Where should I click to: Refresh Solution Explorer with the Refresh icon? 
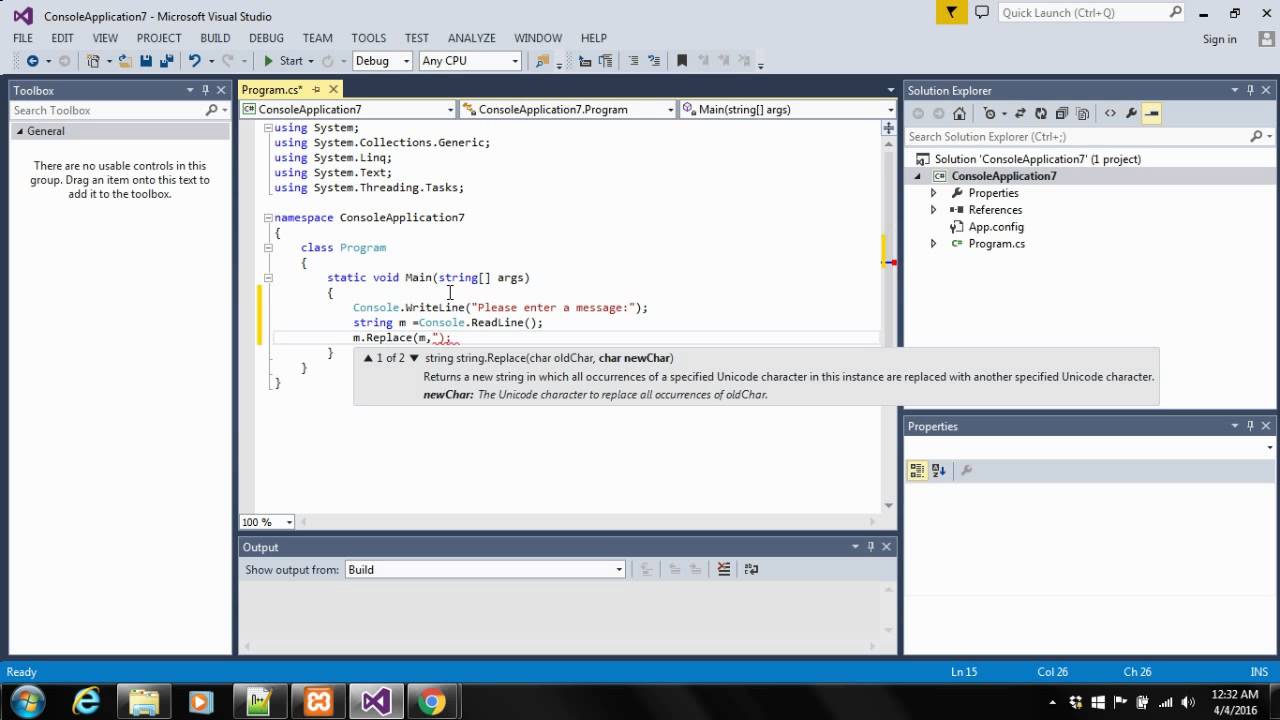(1041, 113)
